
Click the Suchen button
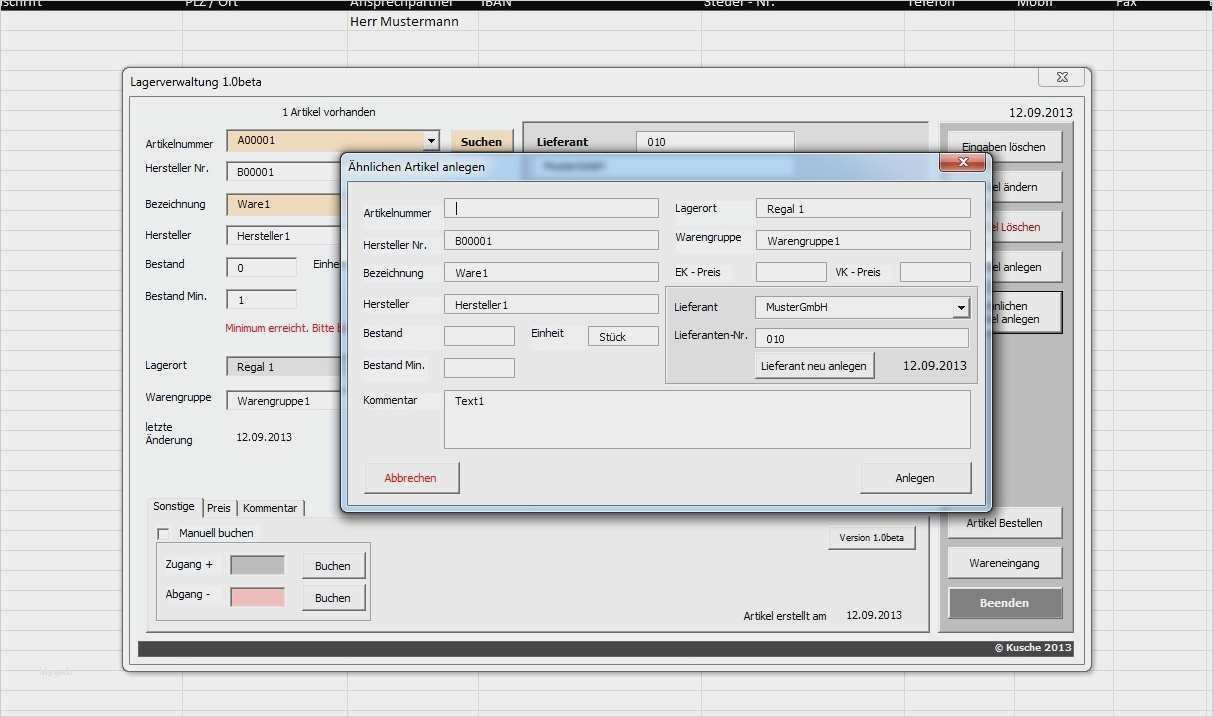482,142
